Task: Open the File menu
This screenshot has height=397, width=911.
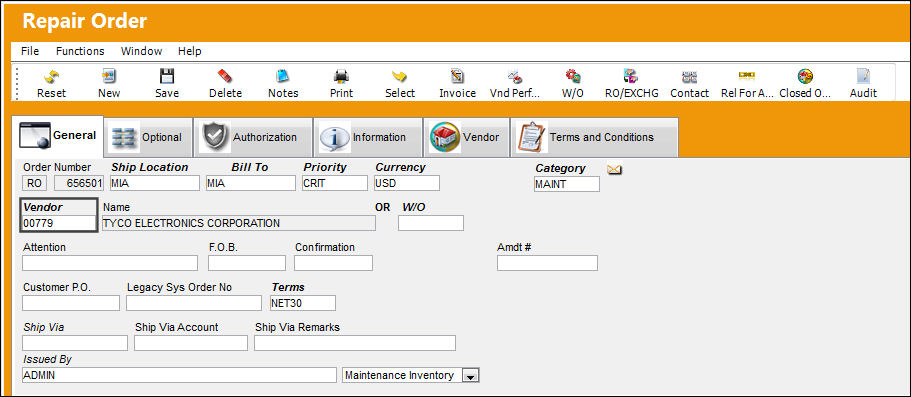Action: (x=30, y=51)
